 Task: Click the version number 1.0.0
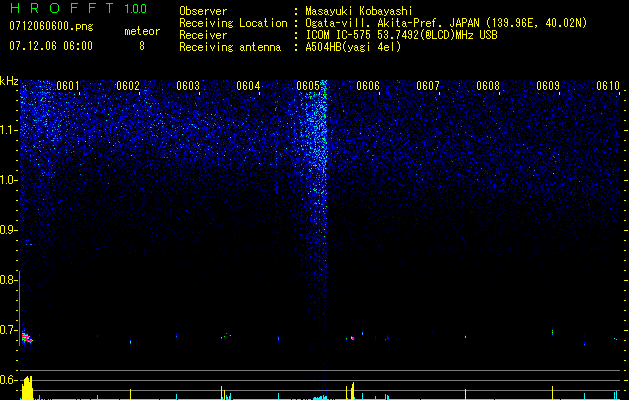point(136,9)
